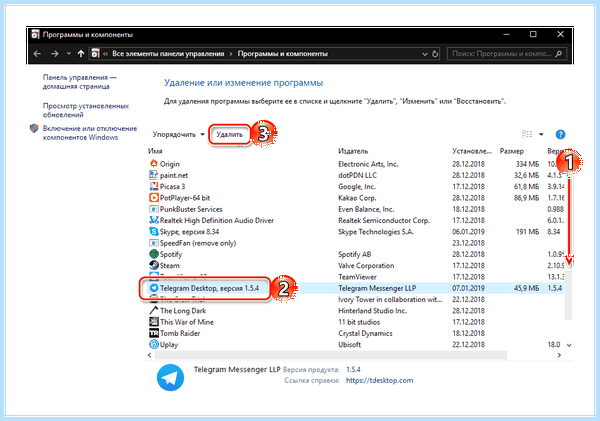Select the Telegram Messenger LLP publisher cell
This screenshot has width=600, height=421.
(x=377, y=288)
